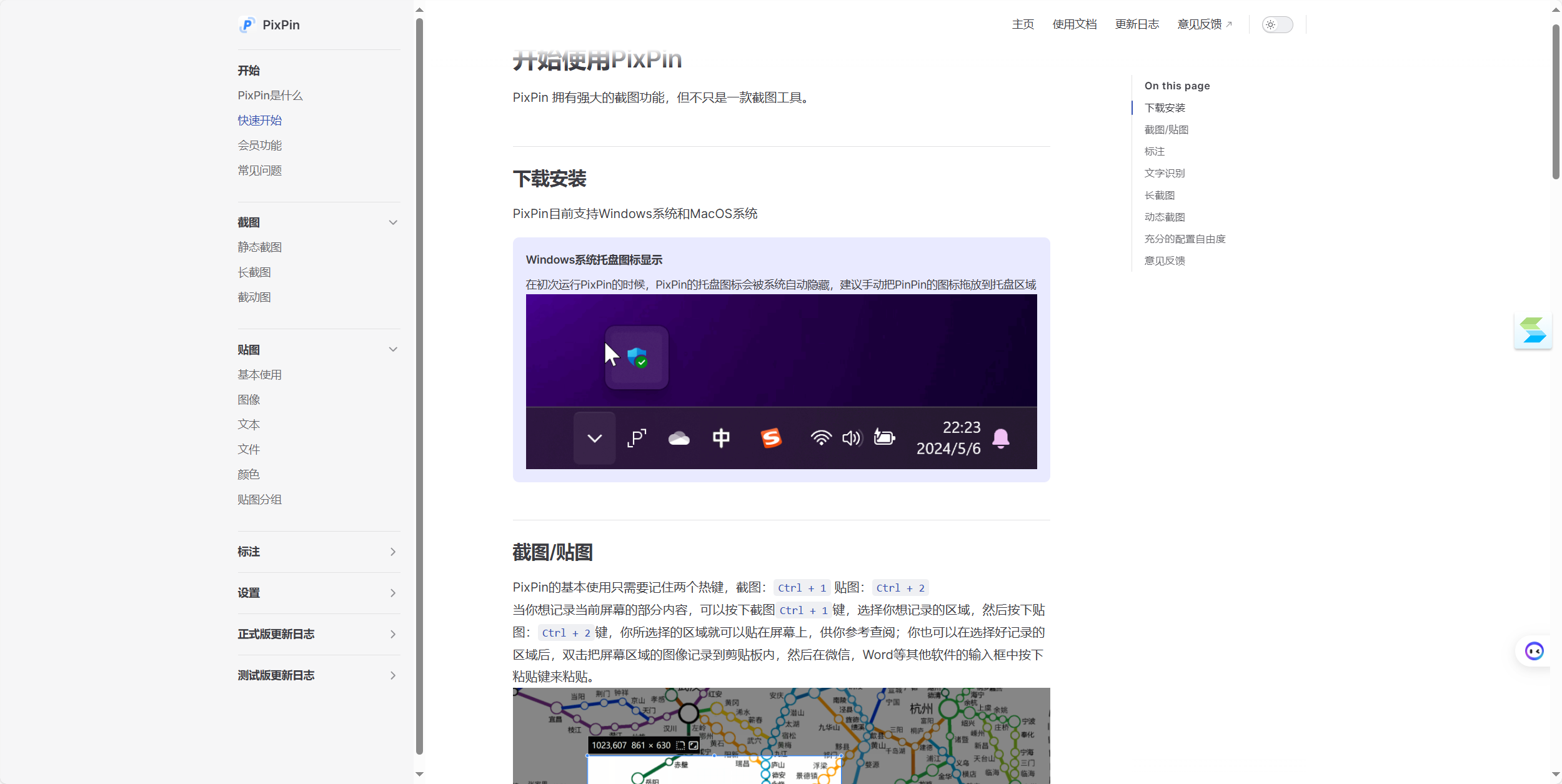
Task: Click the floating green-blue S widget icon
Action: 1533,330
